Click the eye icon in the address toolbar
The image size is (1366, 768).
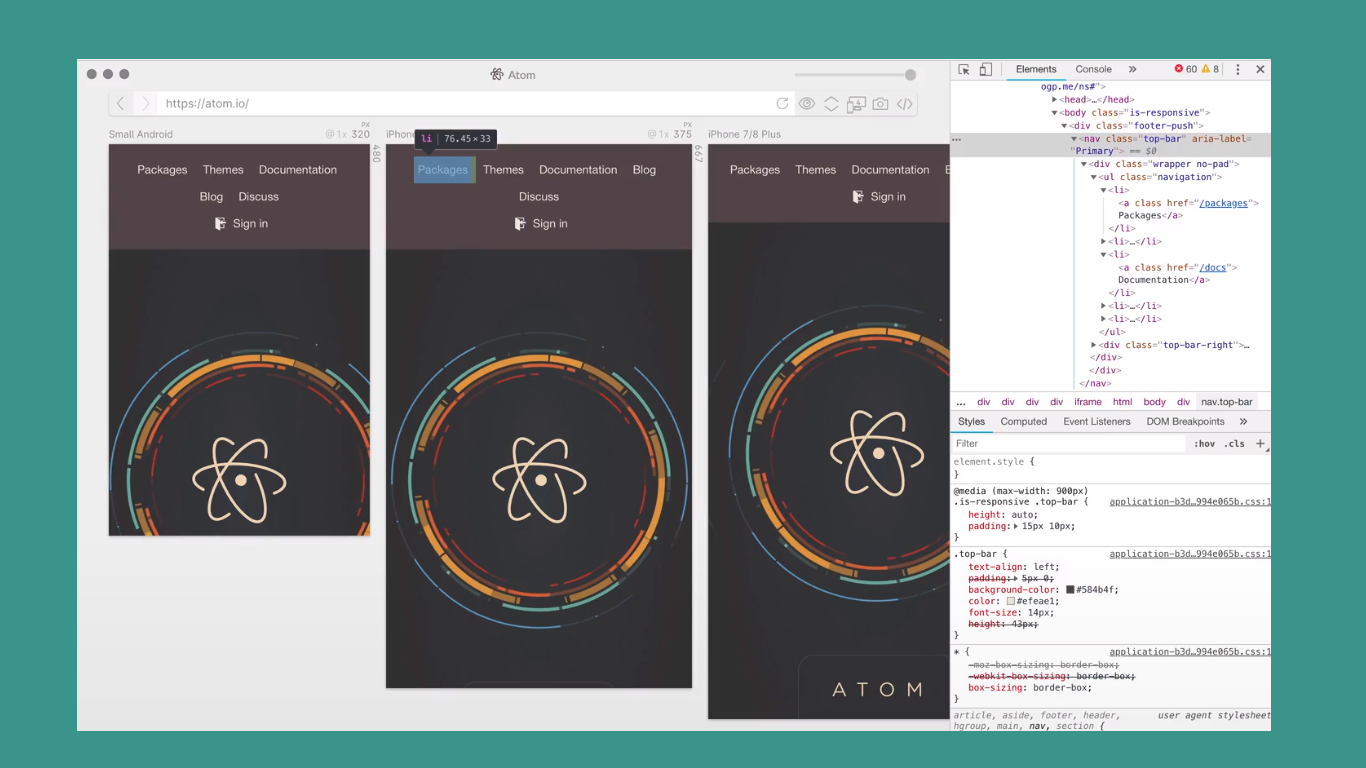click(806, 104)
